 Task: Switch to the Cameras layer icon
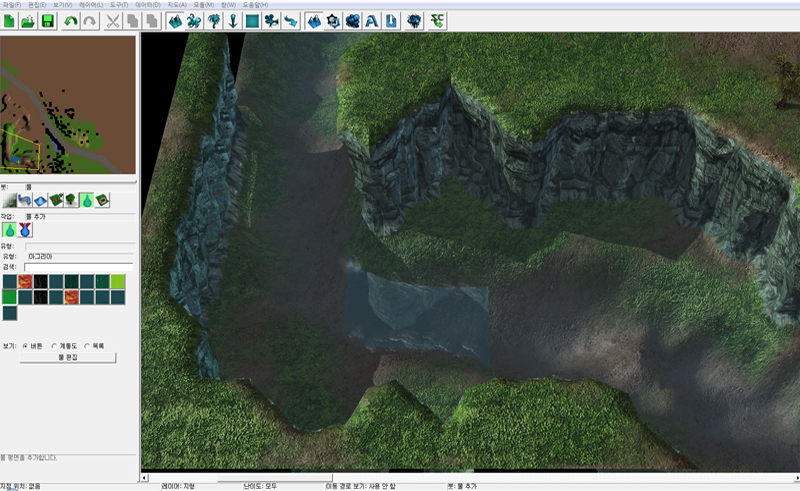pyautogui.click(x=271, y=21)
